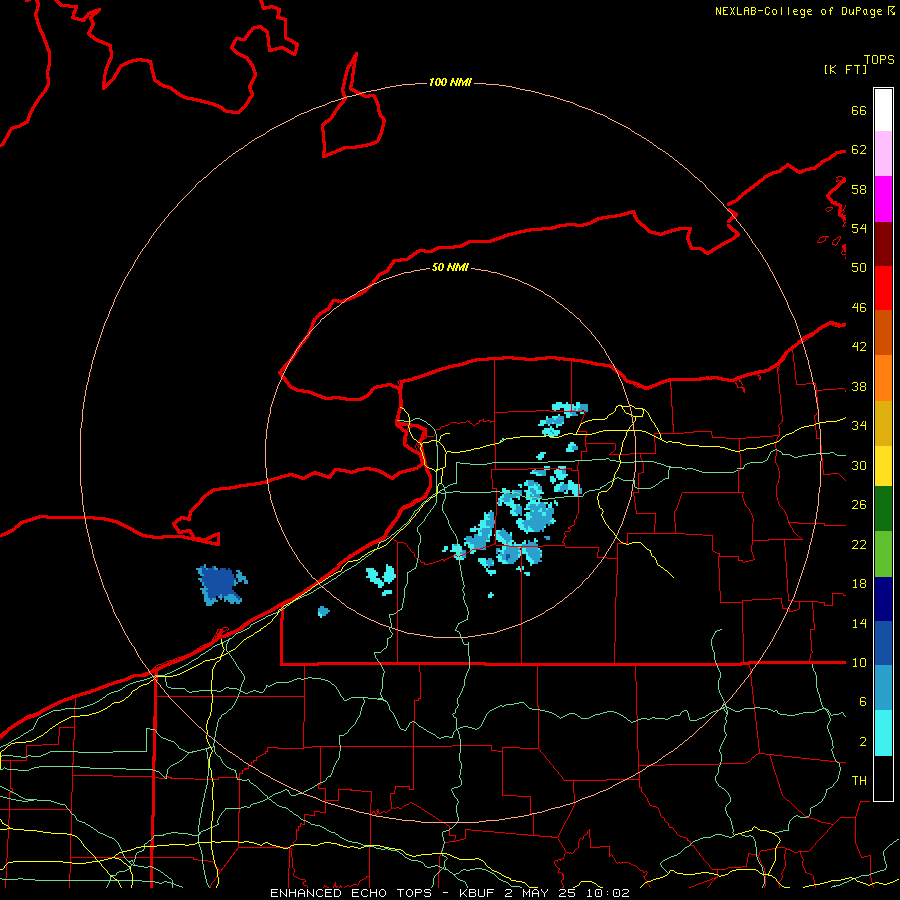Click the legend value 66

coord(859,110)
